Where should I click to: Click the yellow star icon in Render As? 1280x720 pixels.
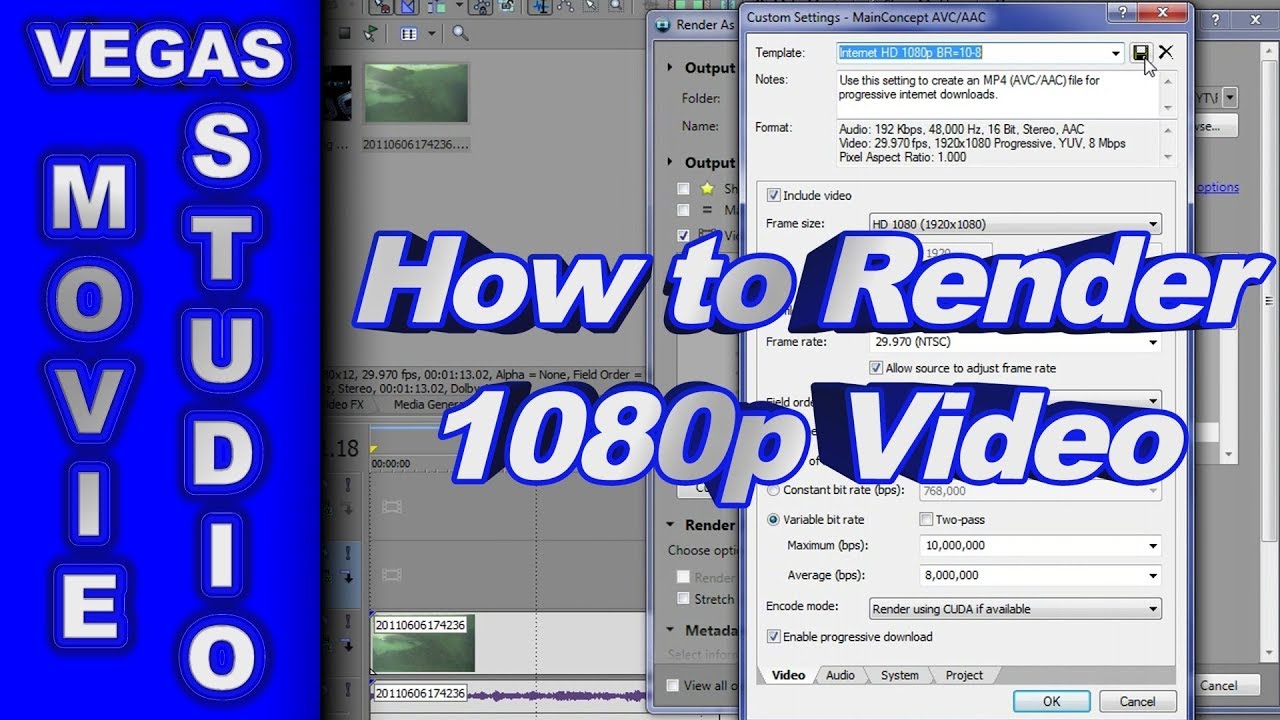pos(708,188)
